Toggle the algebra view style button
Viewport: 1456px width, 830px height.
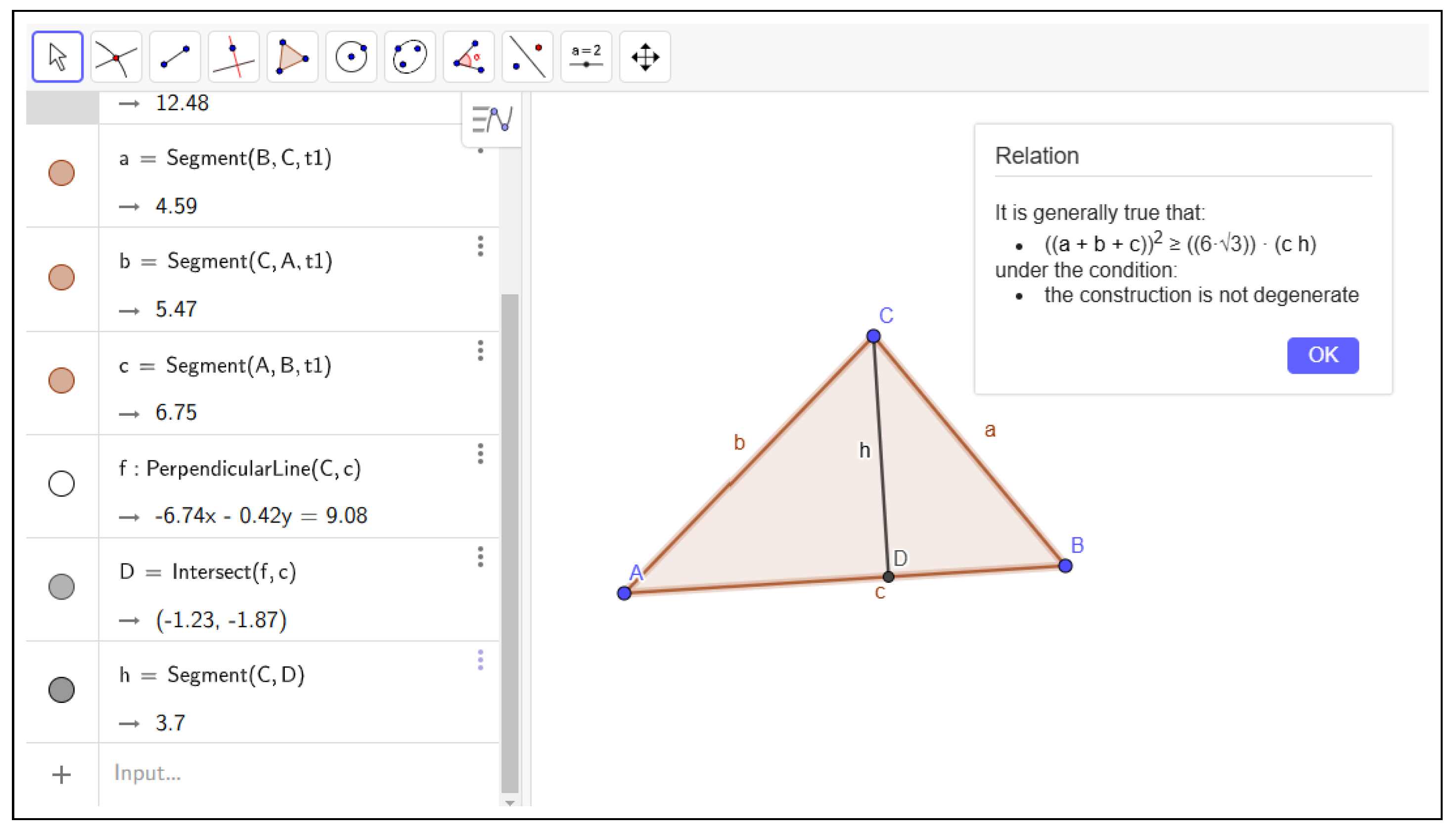click(492, 120)
